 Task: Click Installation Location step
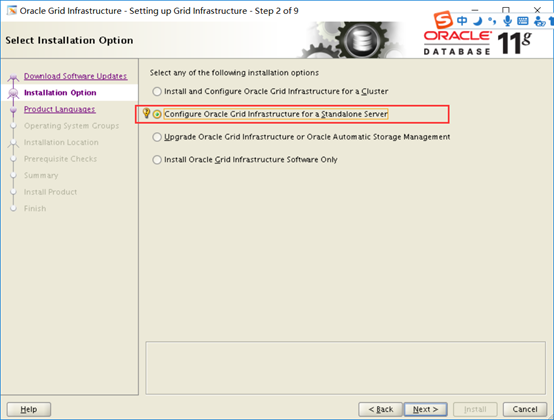(61, 142)
